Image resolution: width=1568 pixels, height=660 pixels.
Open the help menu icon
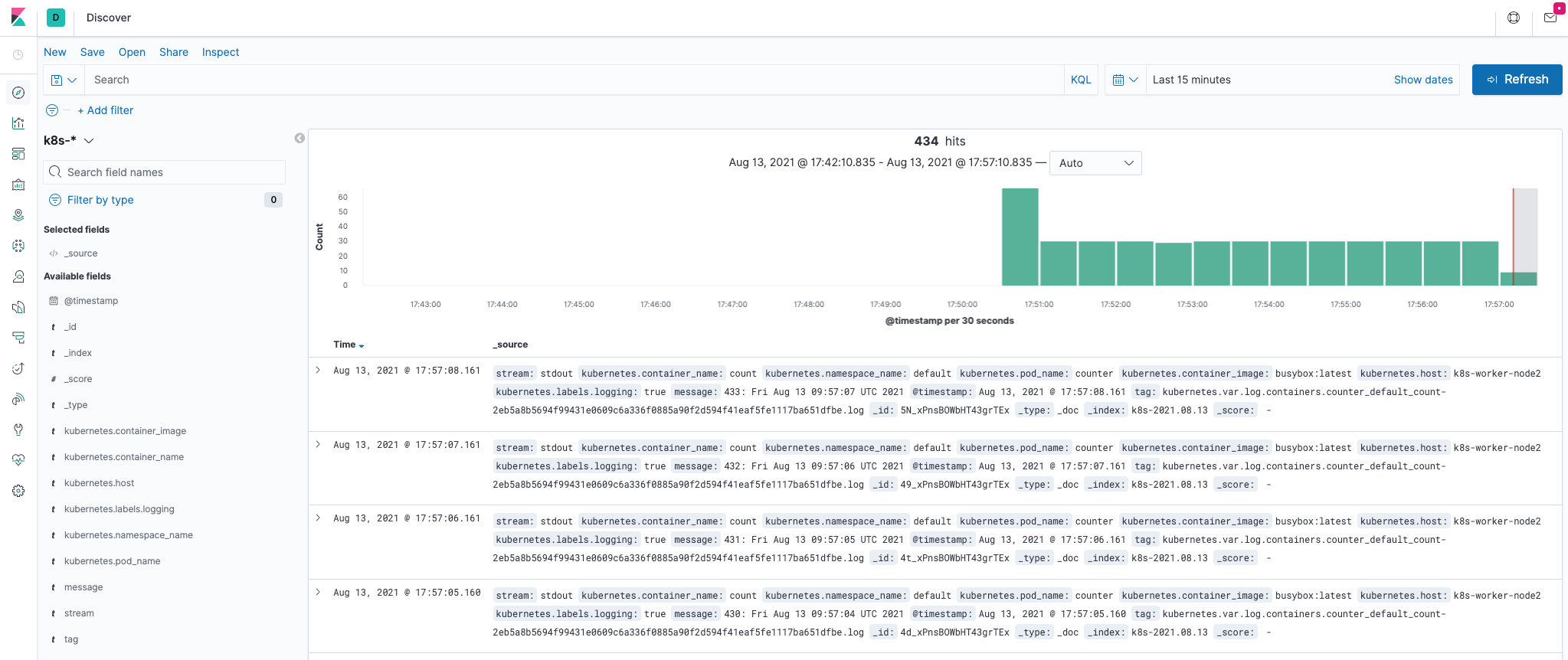point(1514,18)
